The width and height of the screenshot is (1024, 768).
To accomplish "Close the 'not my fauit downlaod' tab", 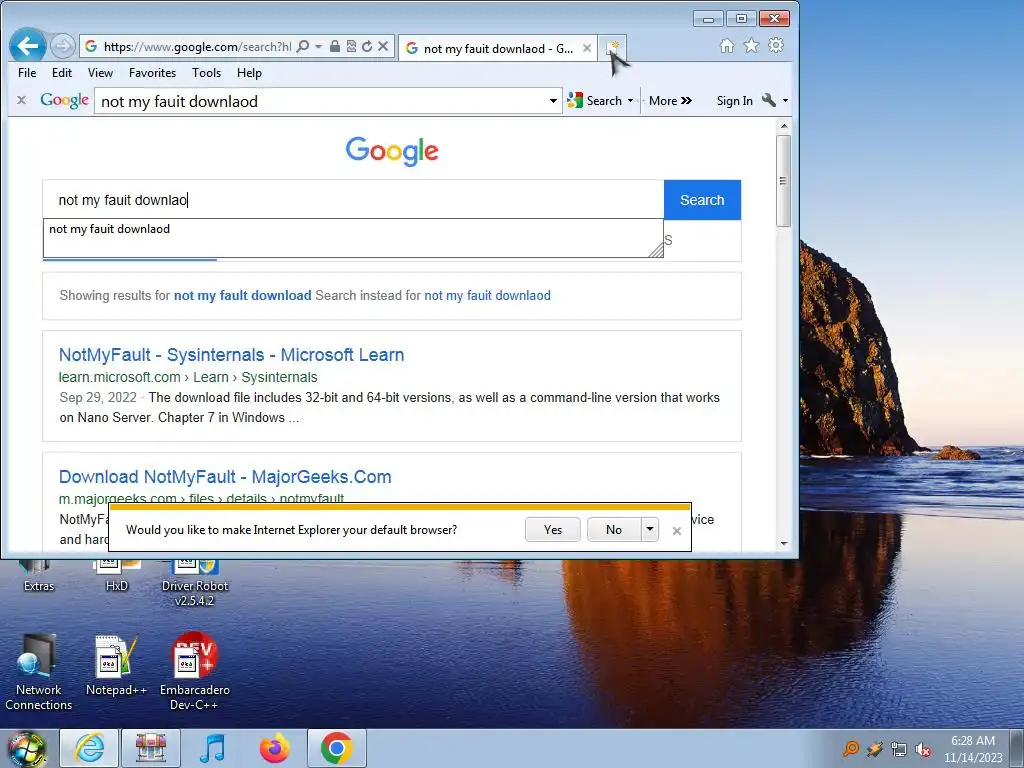I will [x=587, y=48].
